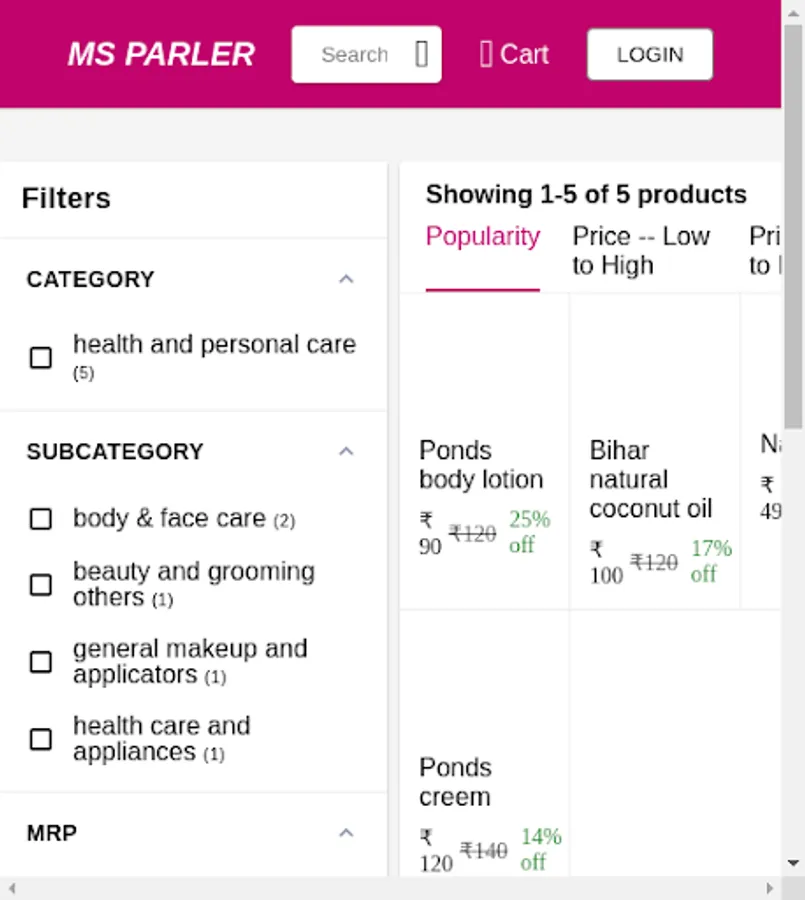This screenshot has height=900, width=805.
Task: Click the vertical scrollbar down arrow
Action: coord(793,862)
